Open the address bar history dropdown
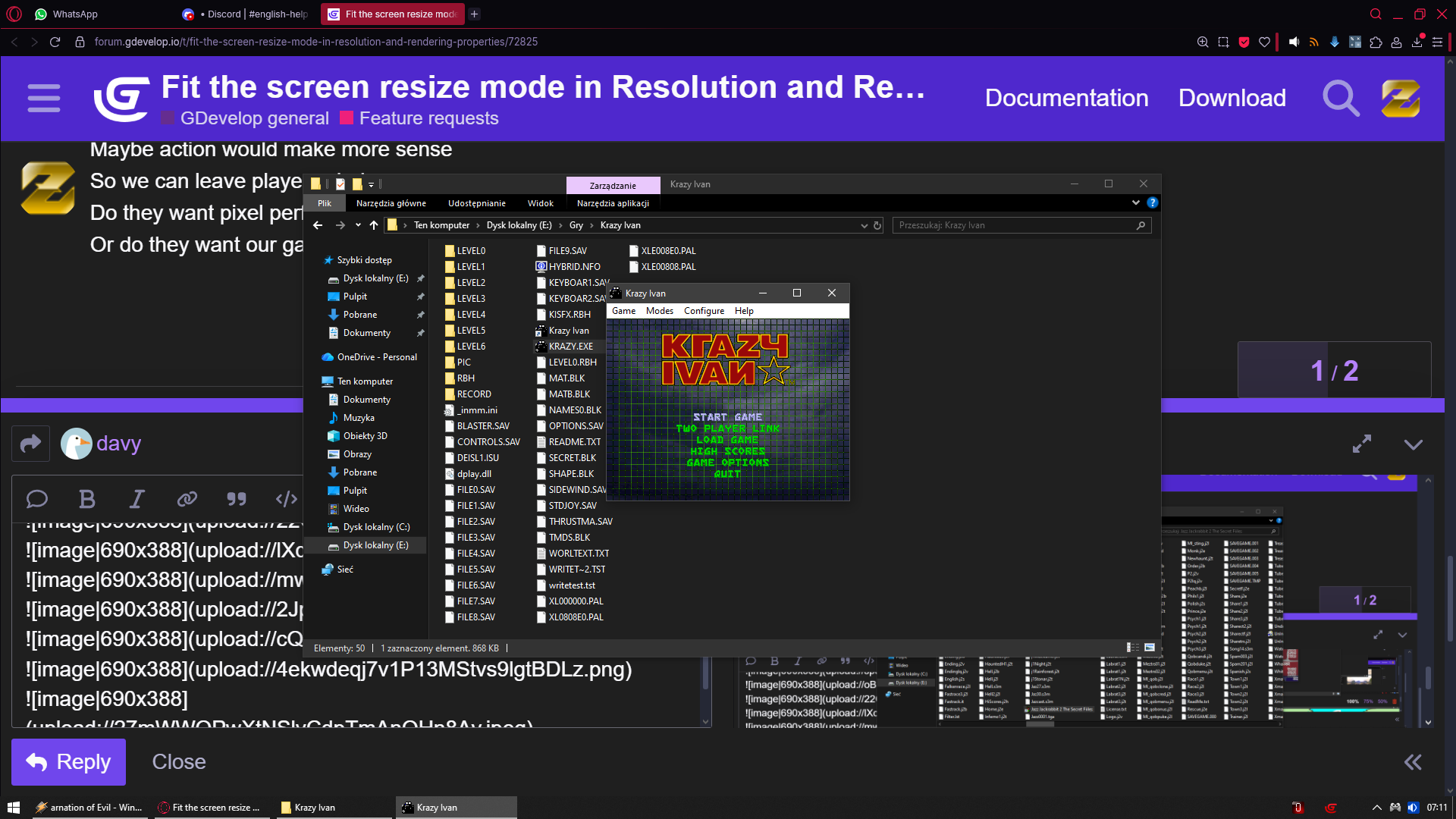This screenshot has height=819, width=1456. coord(864,225)
